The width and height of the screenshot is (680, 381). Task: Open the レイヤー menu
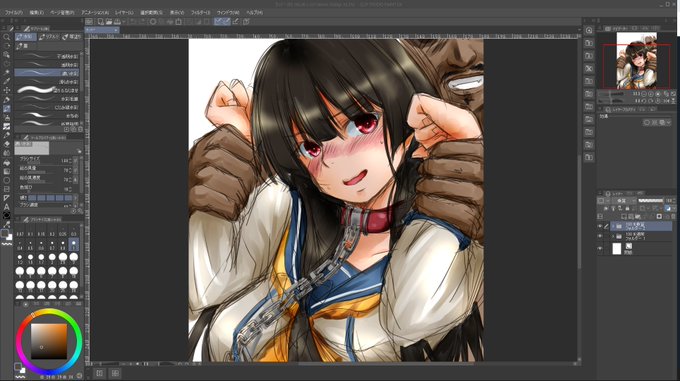(124, 13)
